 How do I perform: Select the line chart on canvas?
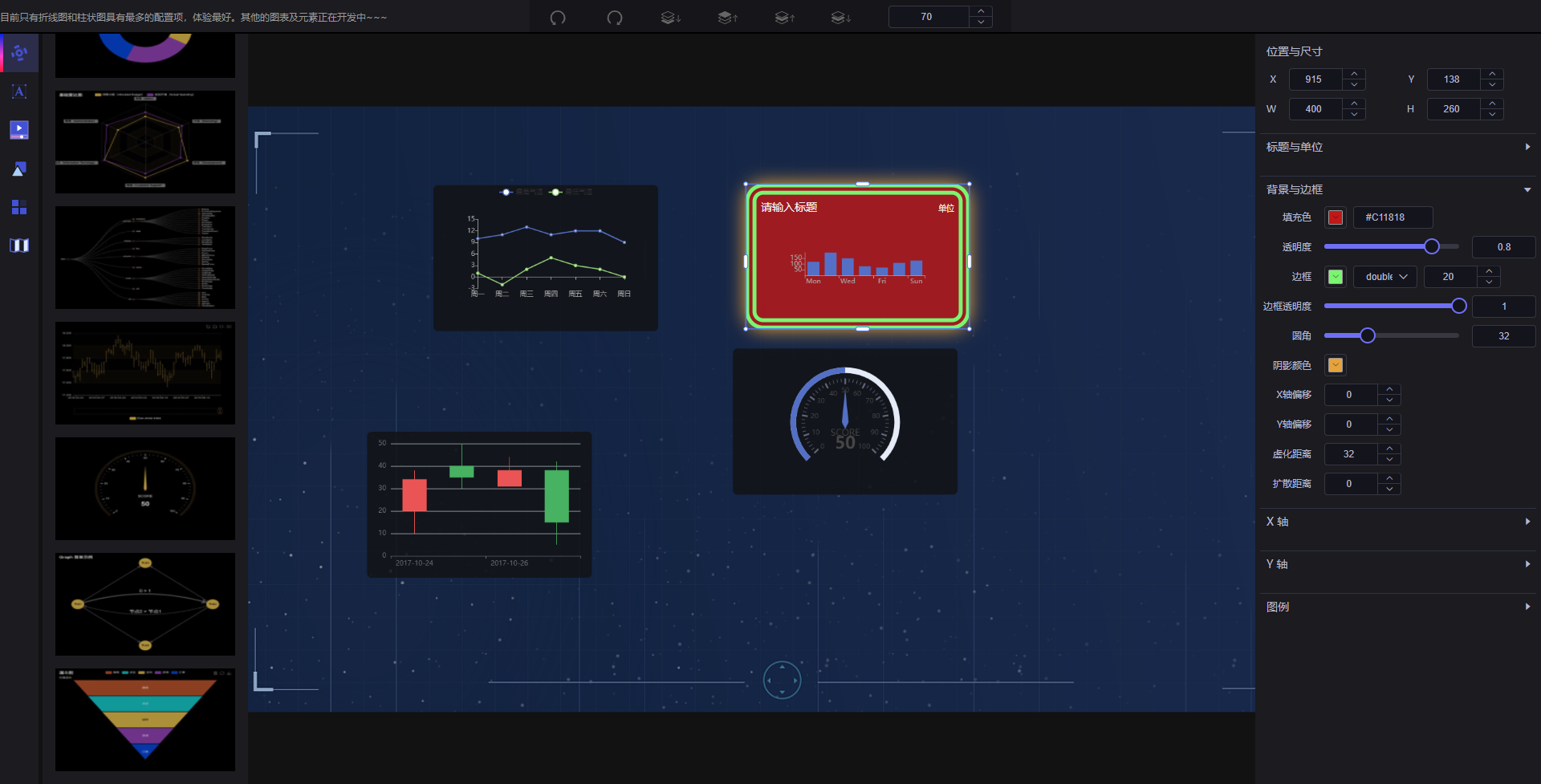point(546,258)
